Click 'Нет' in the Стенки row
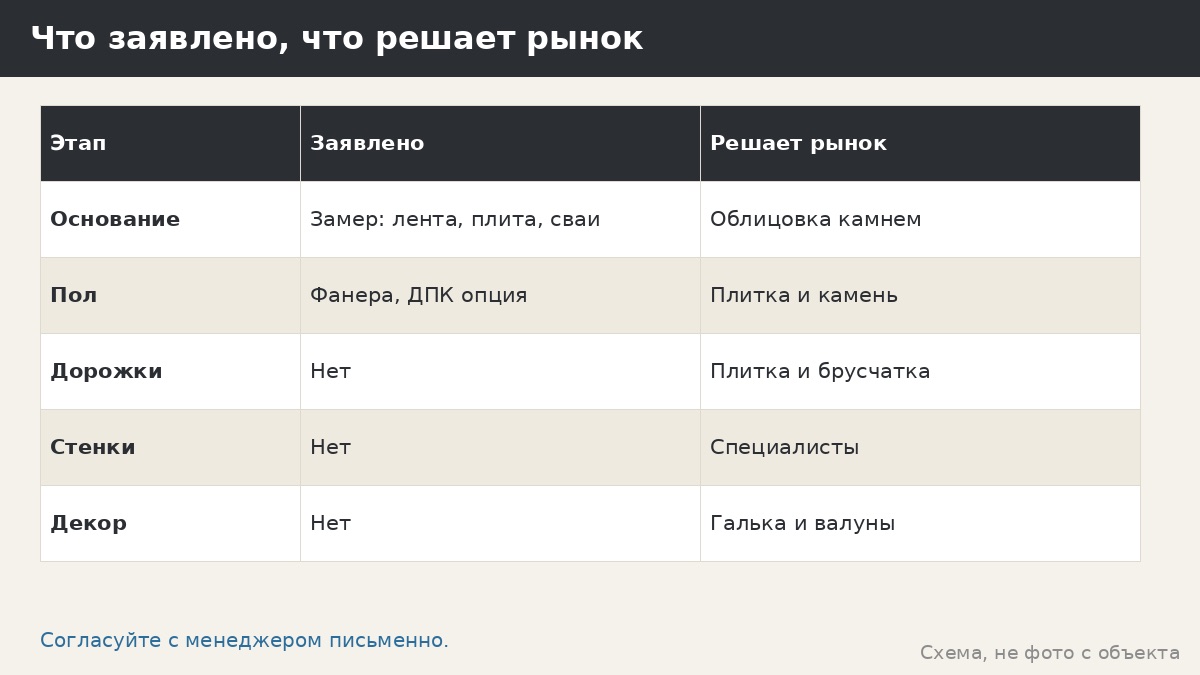 500,447
